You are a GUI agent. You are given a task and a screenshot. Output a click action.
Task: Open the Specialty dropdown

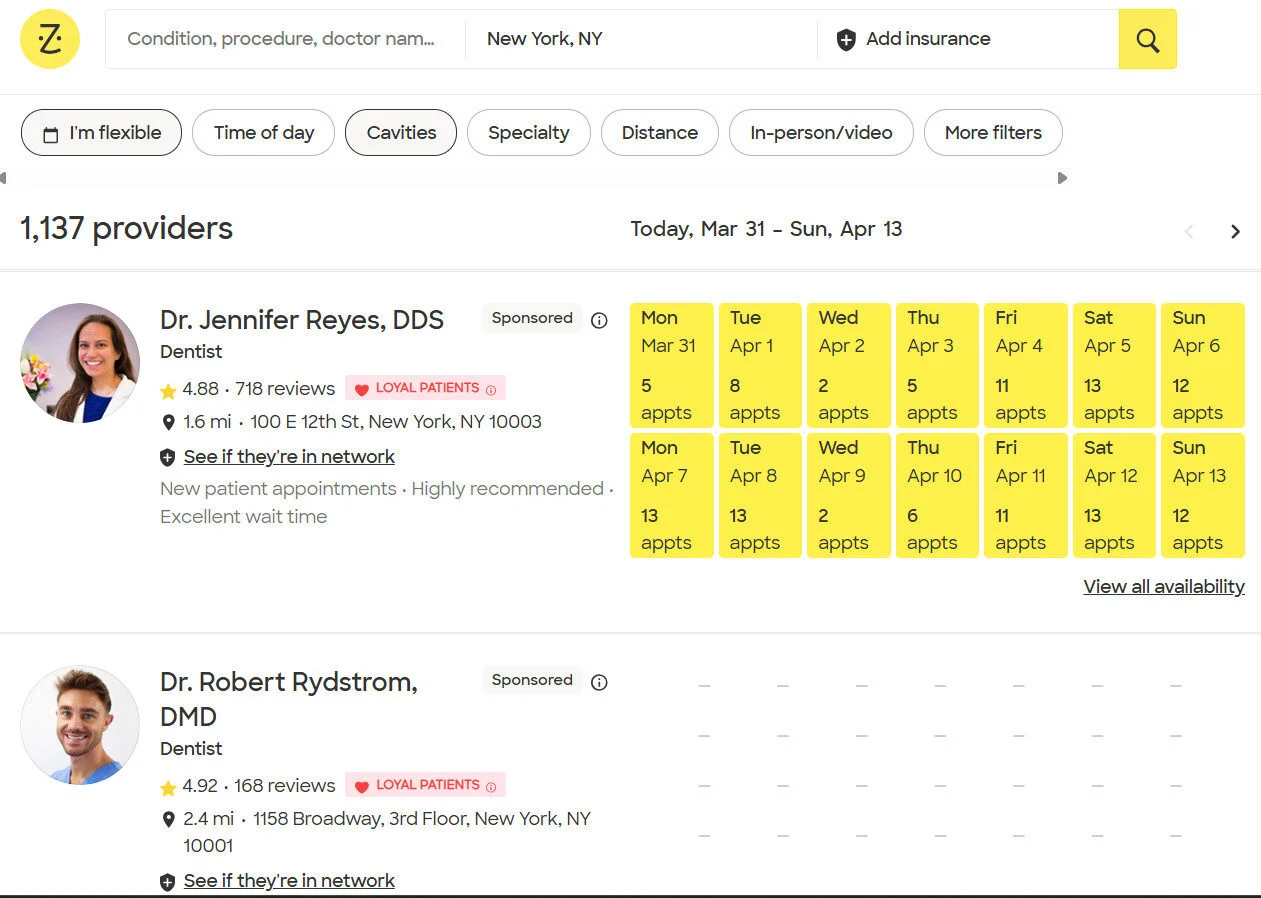[528, 132]
